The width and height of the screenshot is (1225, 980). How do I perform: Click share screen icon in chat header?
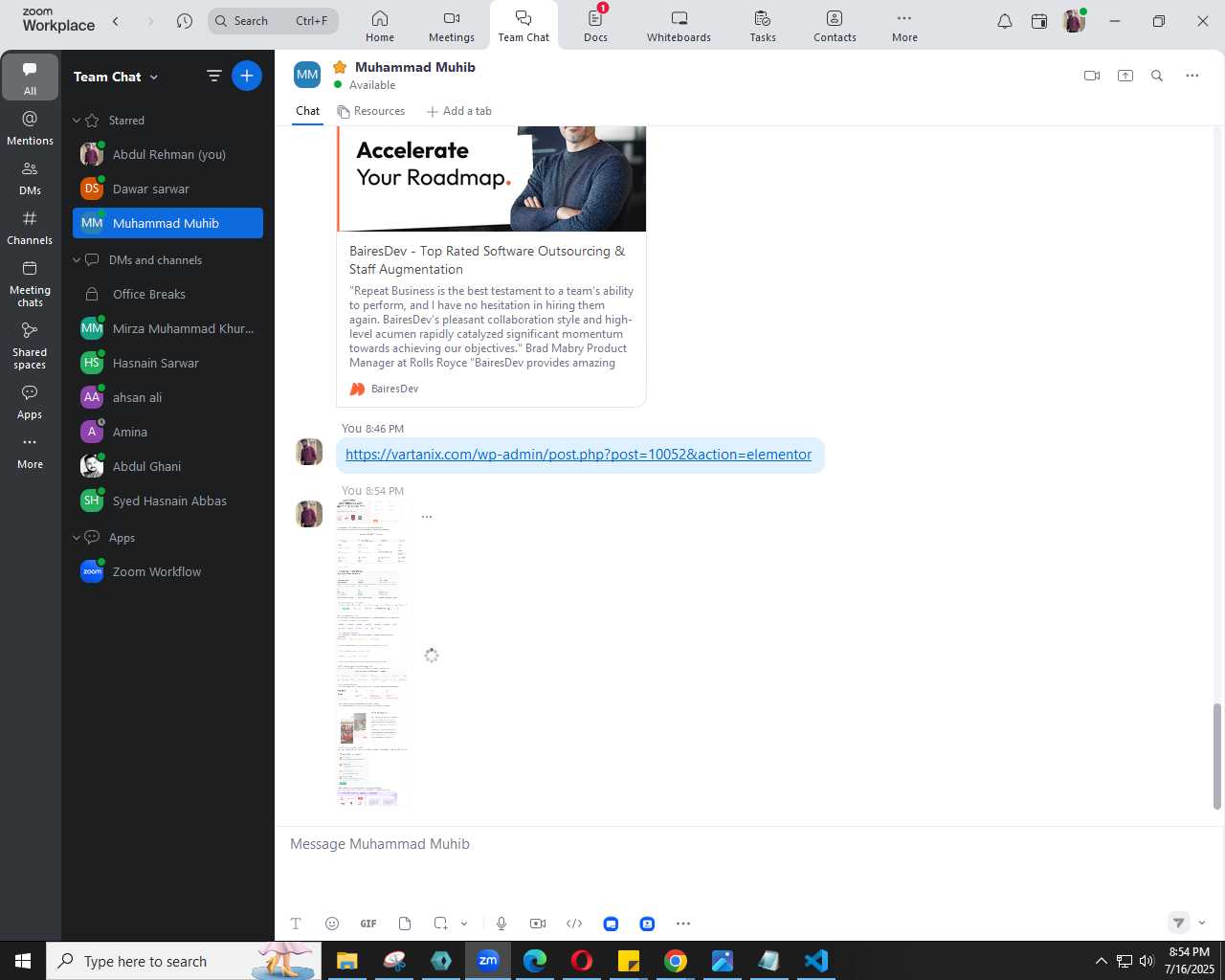click(1125, 76)
